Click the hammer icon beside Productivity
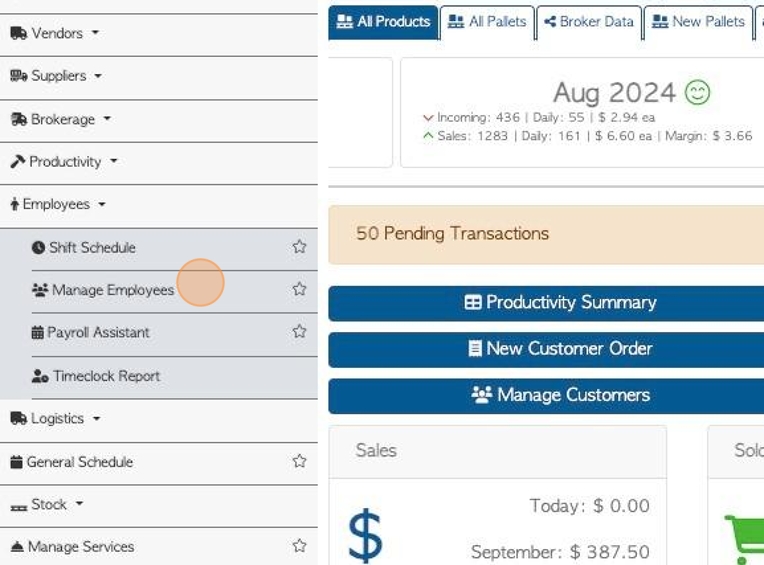 tap(18, 161)
